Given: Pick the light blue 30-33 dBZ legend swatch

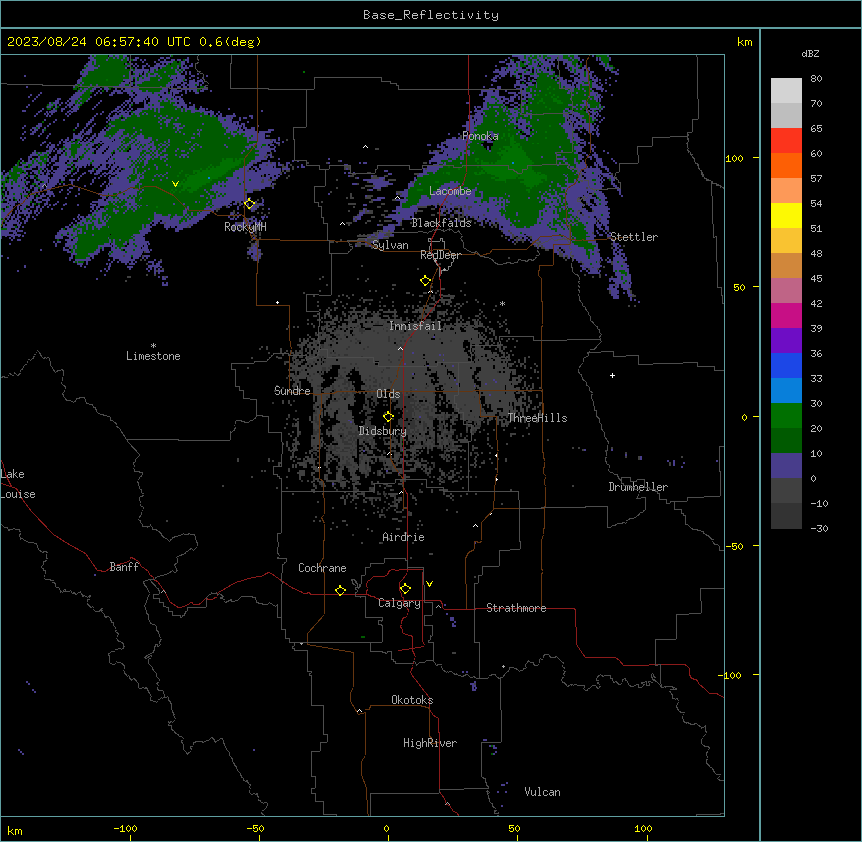Looking at the screenshot, I should [786, 391].
